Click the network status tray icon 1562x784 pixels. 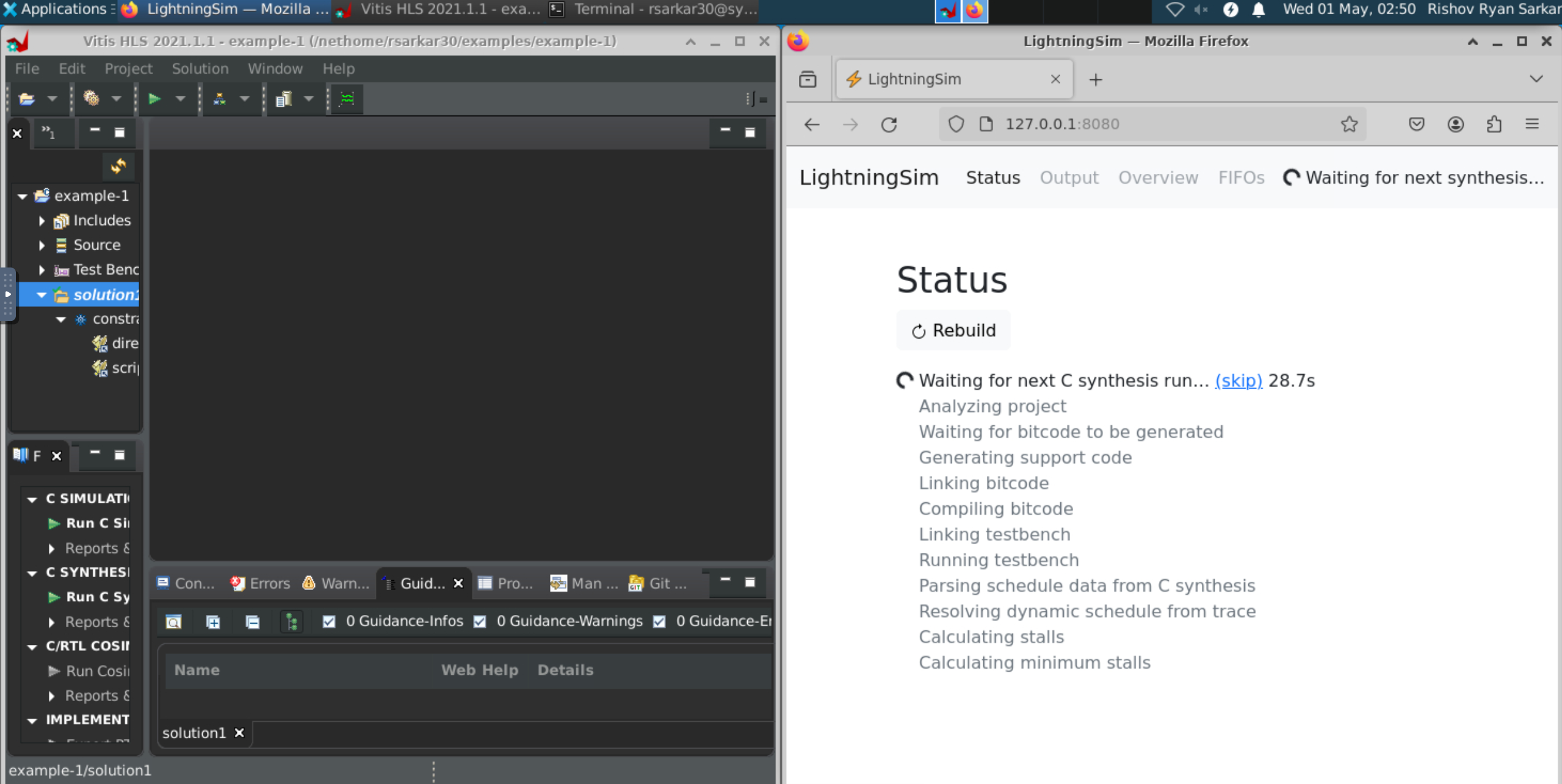(1174, 9)
